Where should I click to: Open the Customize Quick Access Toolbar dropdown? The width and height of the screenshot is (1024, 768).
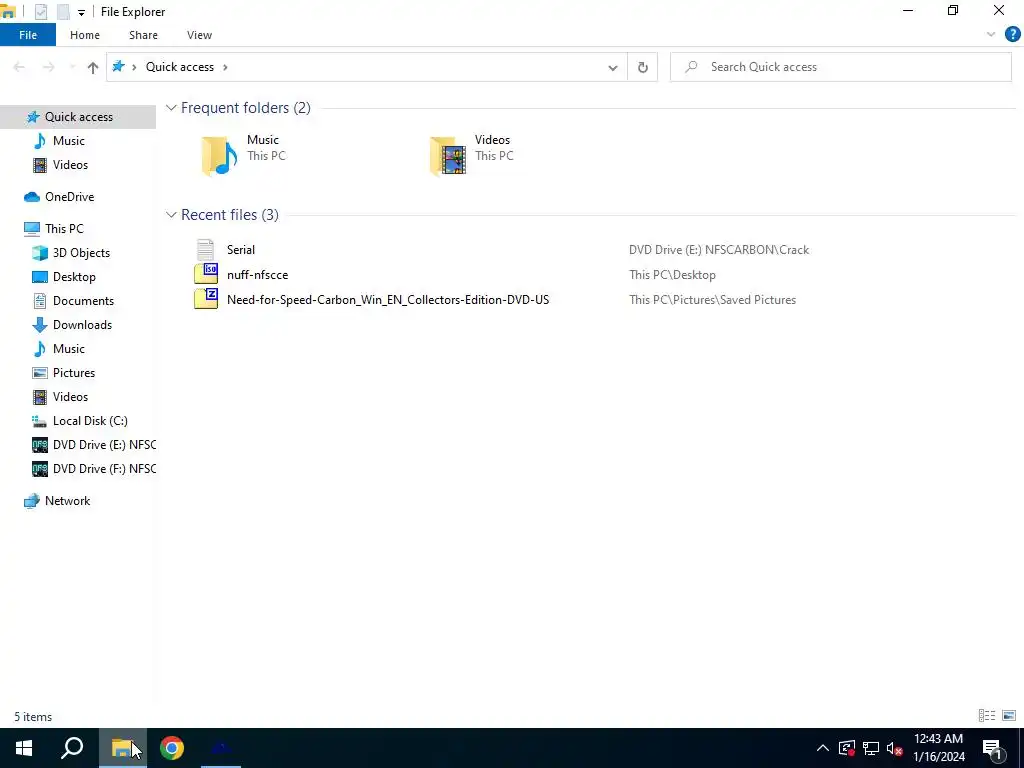[x=81, y=12]
